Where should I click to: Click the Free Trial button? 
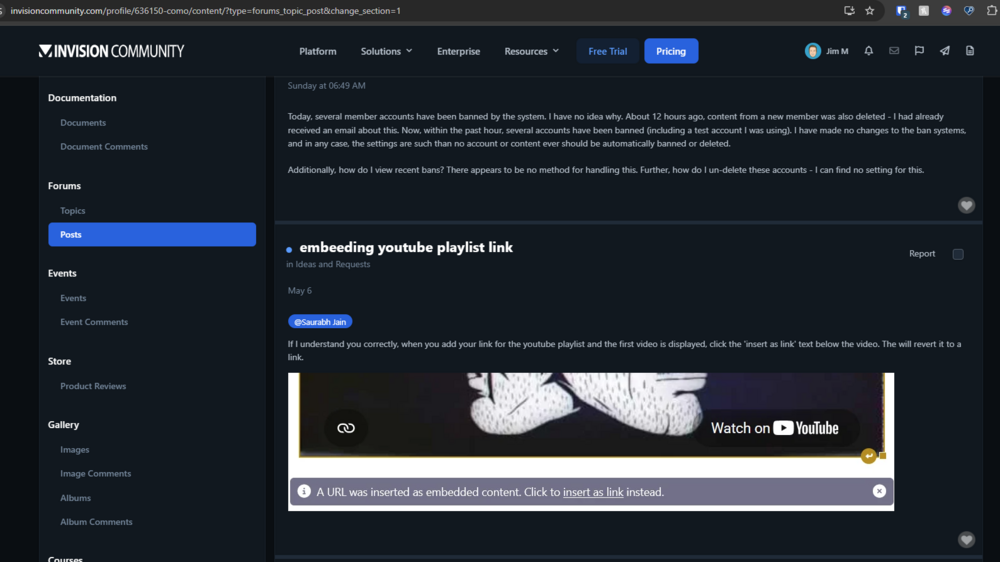coord(607,51)
